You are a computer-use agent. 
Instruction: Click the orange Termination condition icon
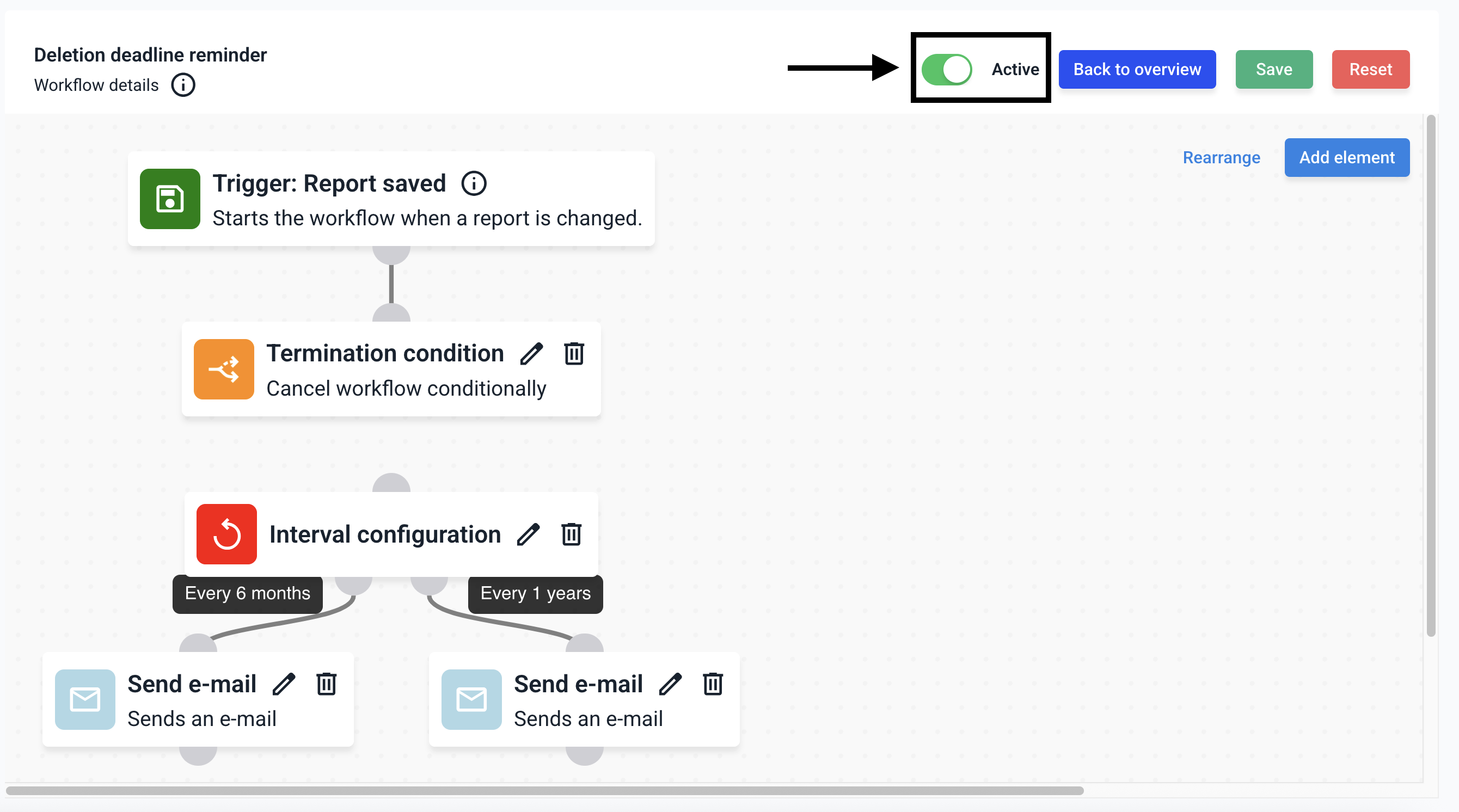coord(224,369)
